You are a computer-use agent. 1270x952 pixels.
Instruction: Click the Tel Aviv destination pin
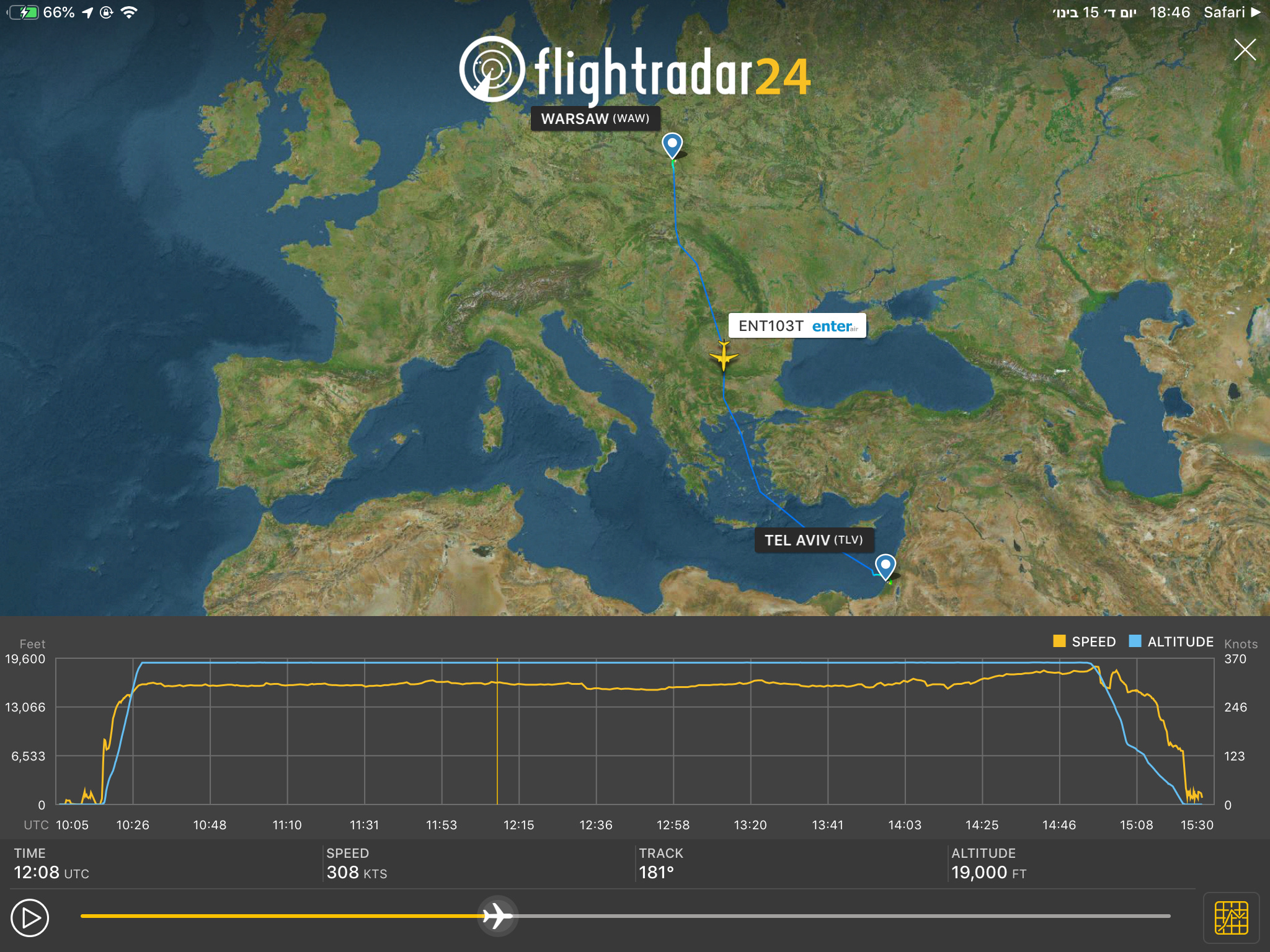pos(885,565)
